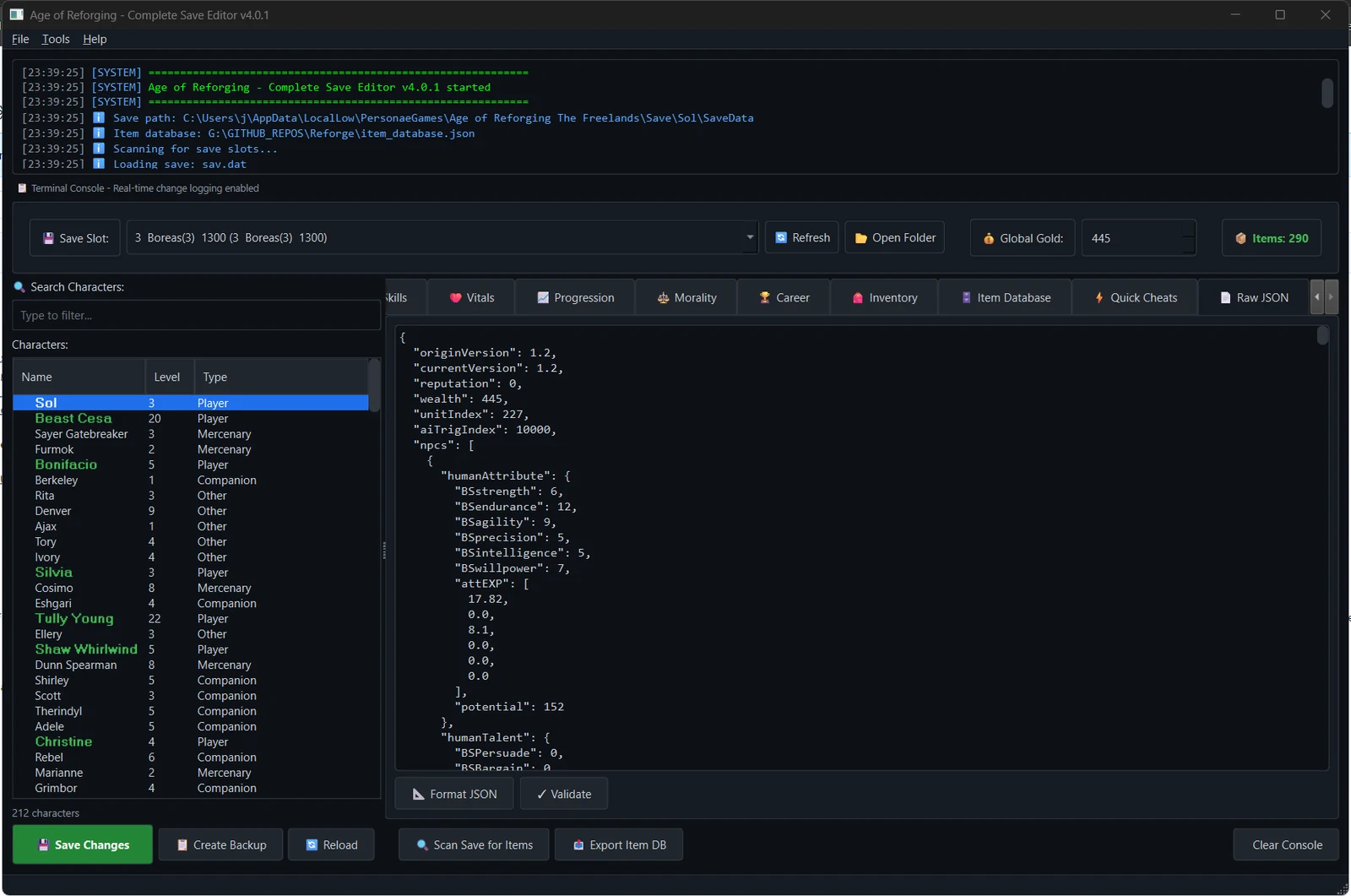Click the backpack icon on Inventory tab

(858, 297)
